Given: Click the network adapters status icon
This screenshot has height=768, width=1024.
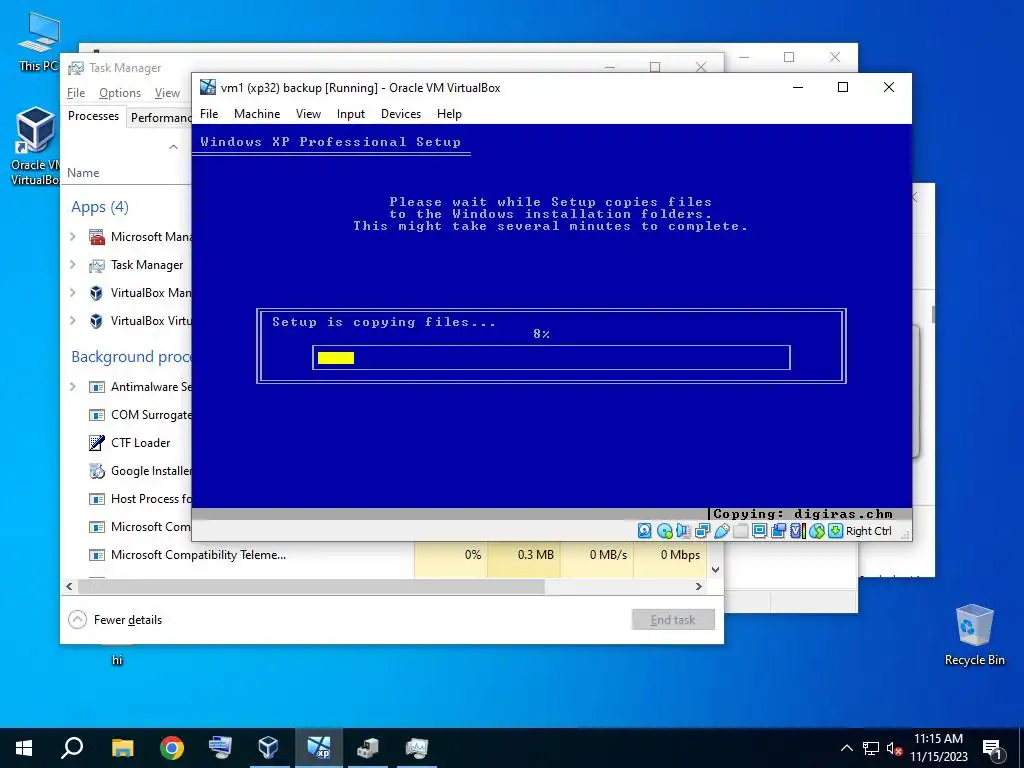Looking at the screenshot, I should coord(703,531).
